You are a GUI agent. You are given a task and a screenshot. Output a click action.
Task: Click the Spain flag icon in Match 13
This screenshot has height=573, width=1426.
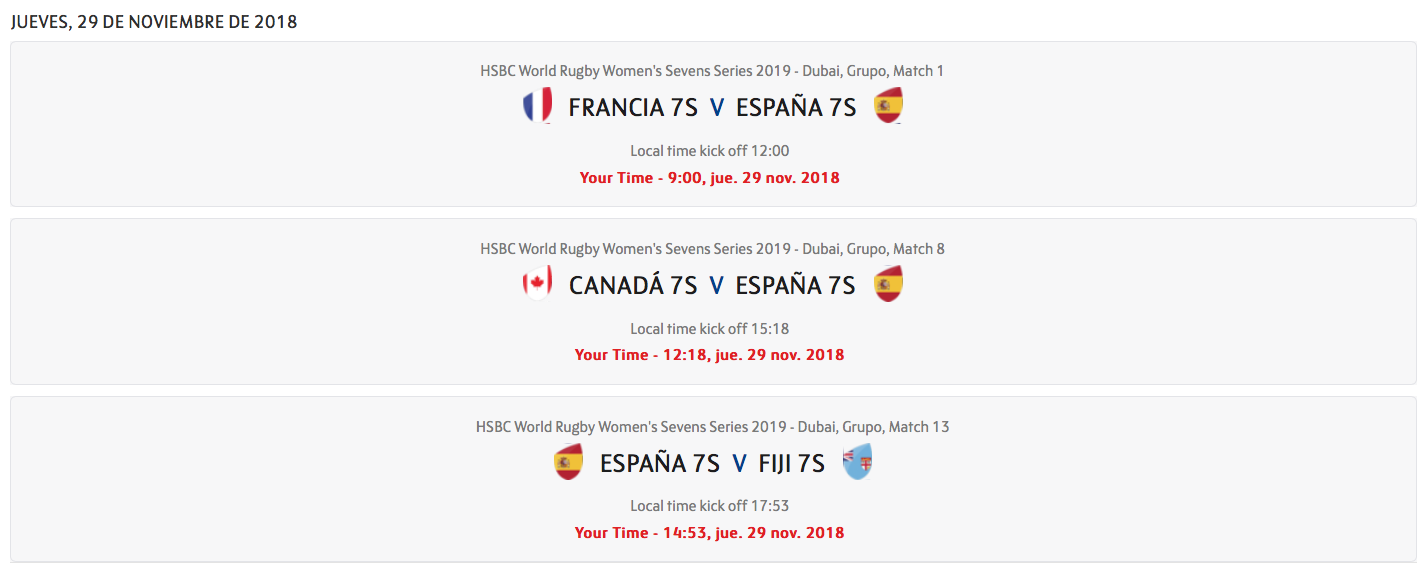click(568, 462)
